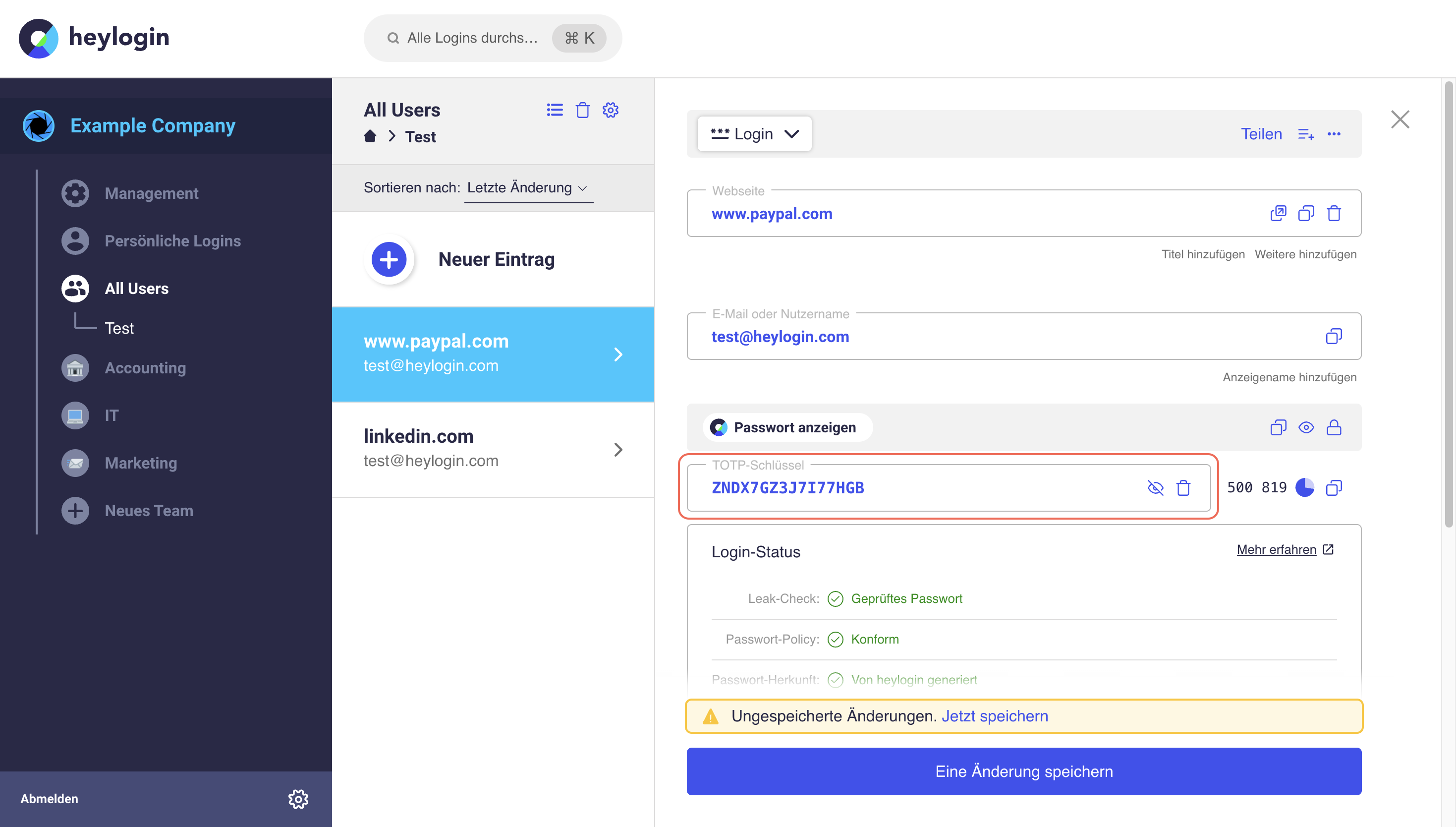This screenshot has width=1456, height=827.
Task: Select Accounting team in sidebar
Action: [145, 367]
